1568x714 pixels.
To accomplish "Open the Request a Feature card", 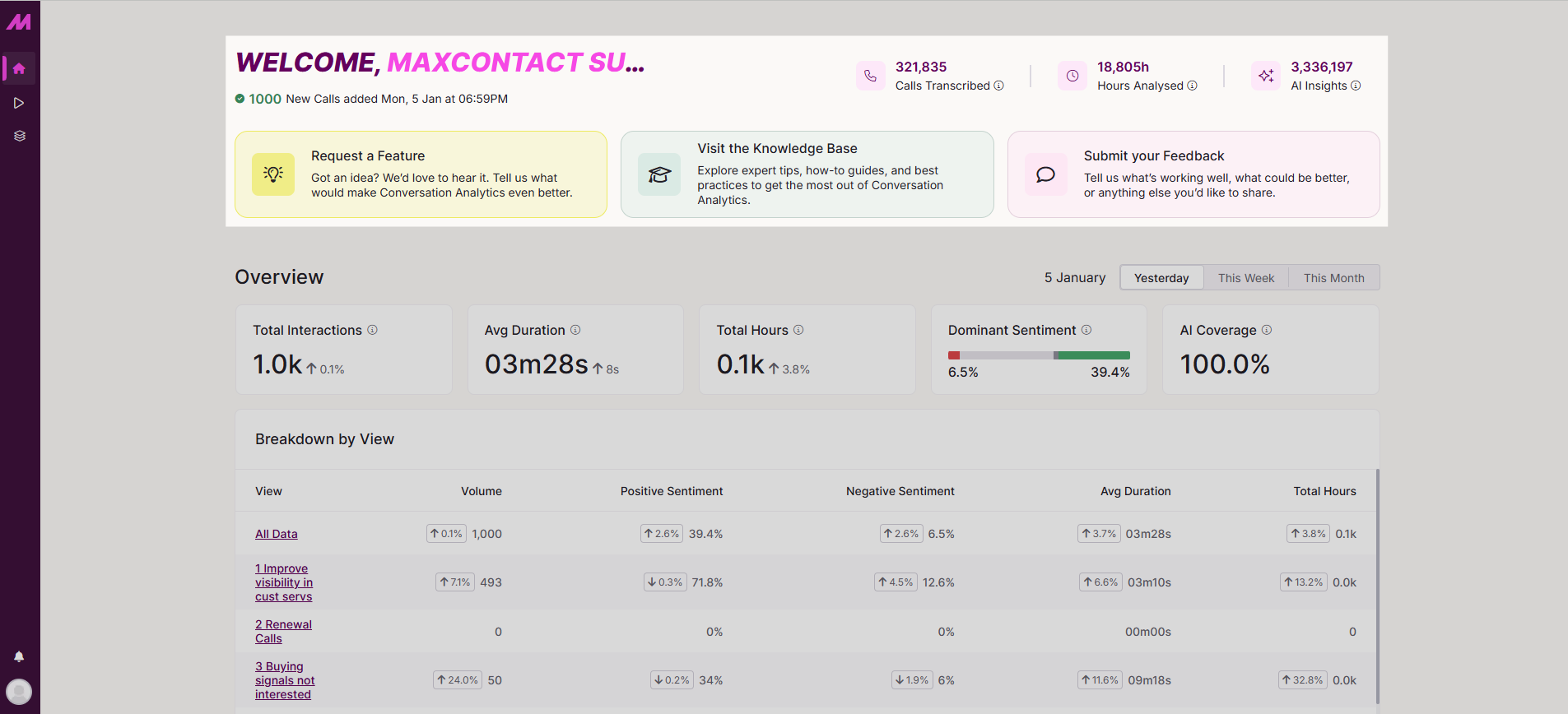I will tap(421, 174).
